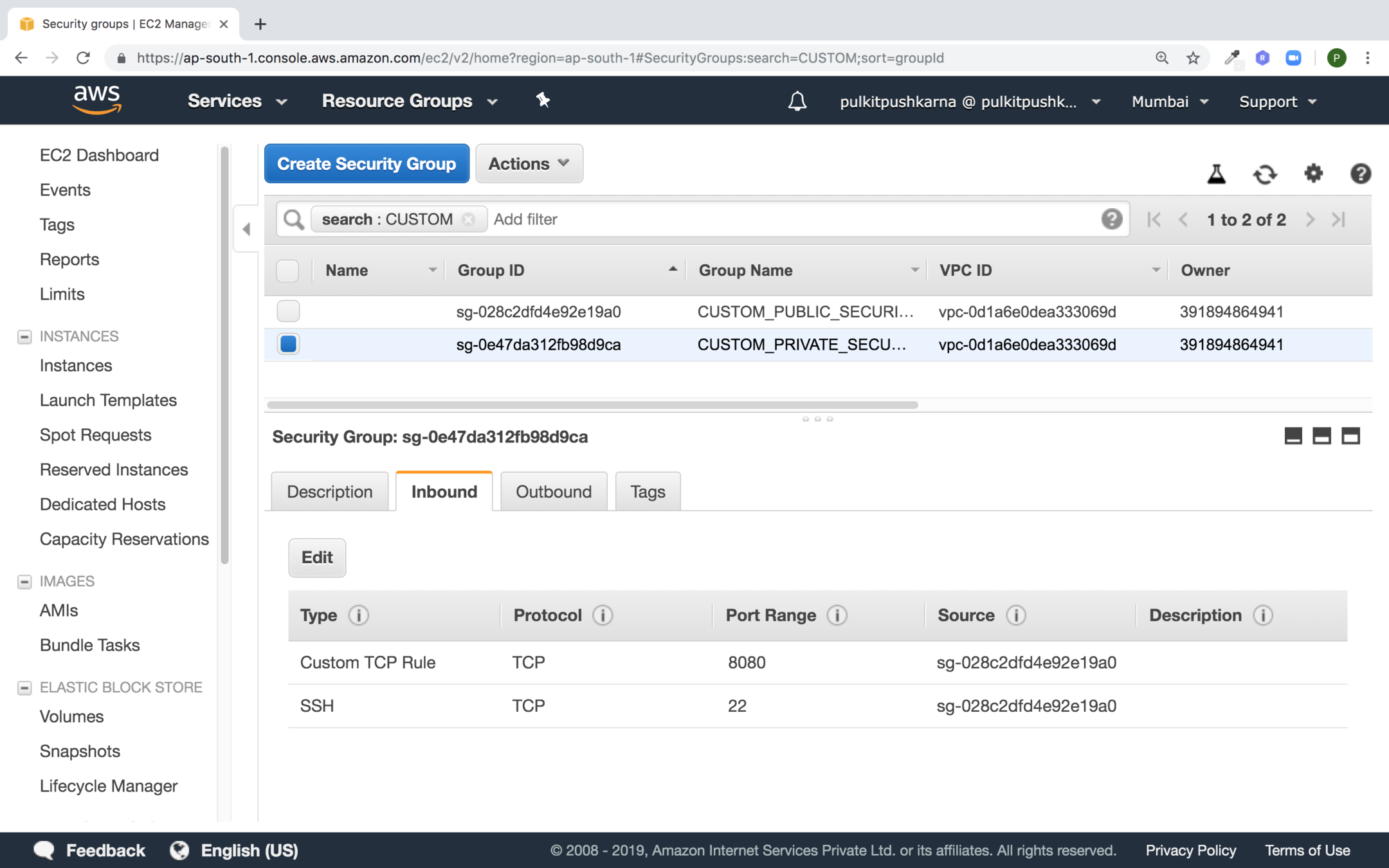Collapse the INSTANCES sidebar section
Screen dimensions: 1389x868
(24, 336)
